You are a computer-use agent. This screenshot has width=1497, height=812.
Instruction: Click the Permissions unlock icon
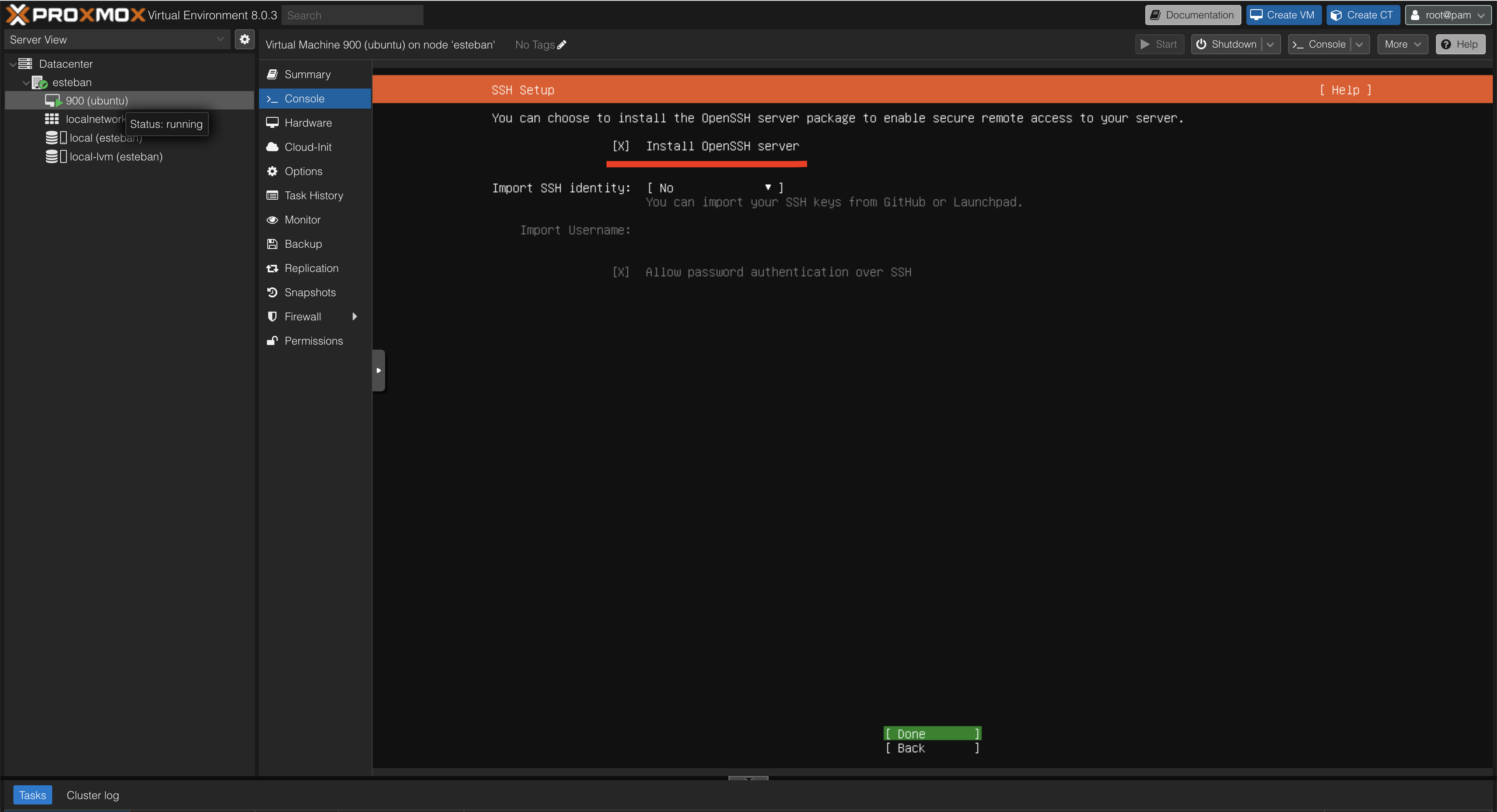(272, 340)
